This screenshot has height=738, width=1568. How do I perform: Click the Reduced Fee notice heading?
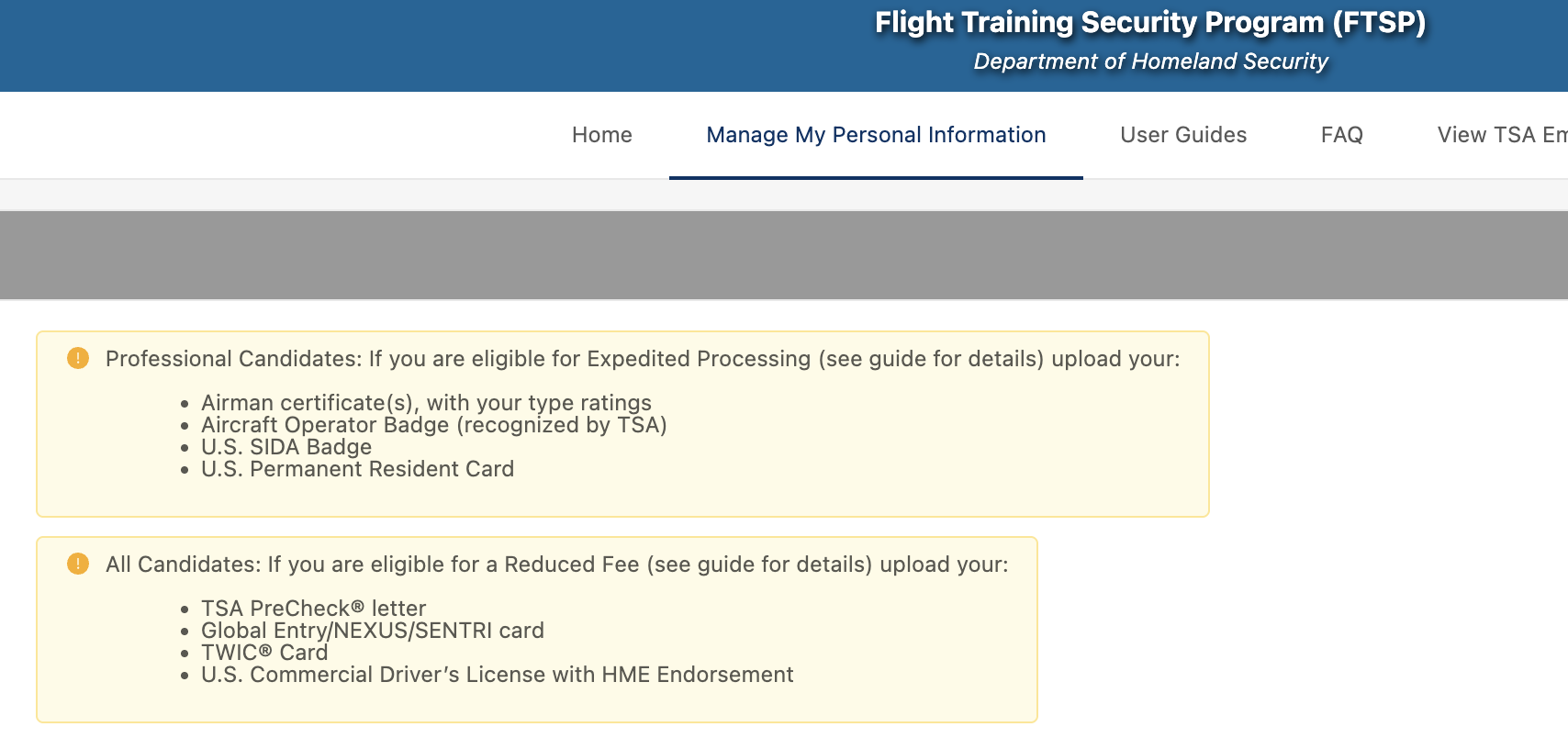(x=556, y=565)
